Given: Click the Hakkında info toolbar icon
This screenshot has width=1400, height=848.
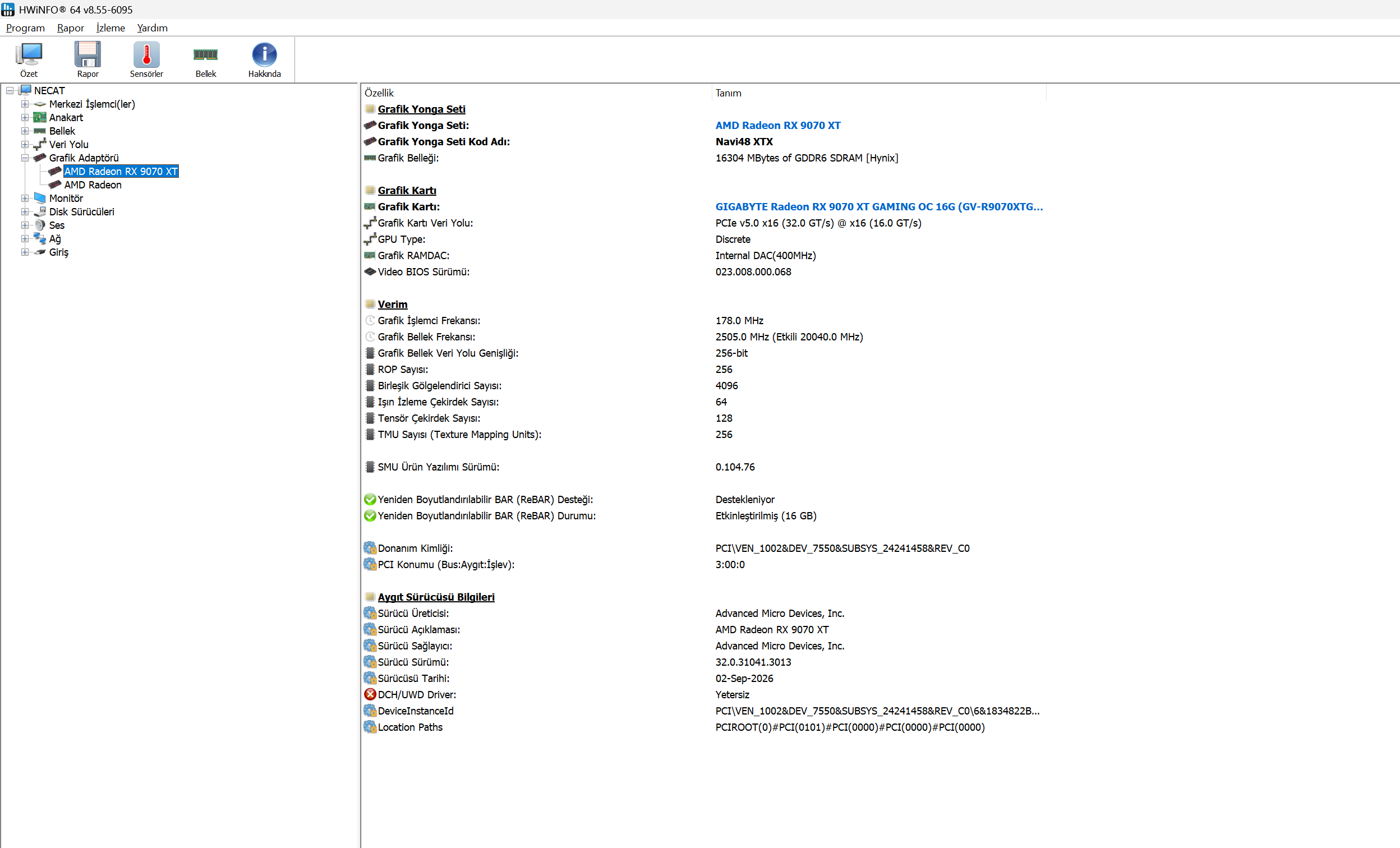Looking at the screenshot, I should 264,59.
